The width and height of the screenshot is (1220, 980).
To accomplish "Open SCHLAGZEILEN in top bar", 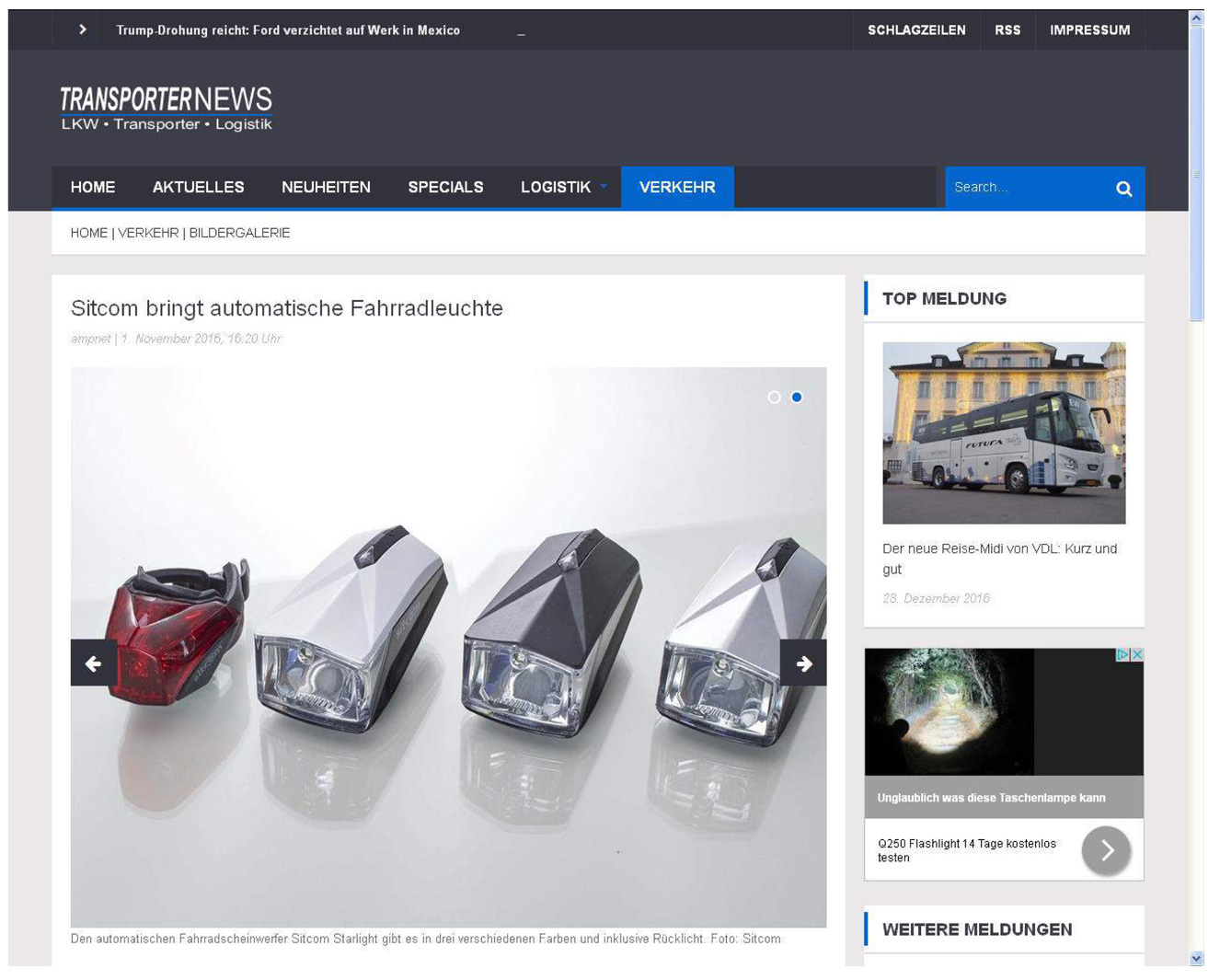I will pos(916,30).
